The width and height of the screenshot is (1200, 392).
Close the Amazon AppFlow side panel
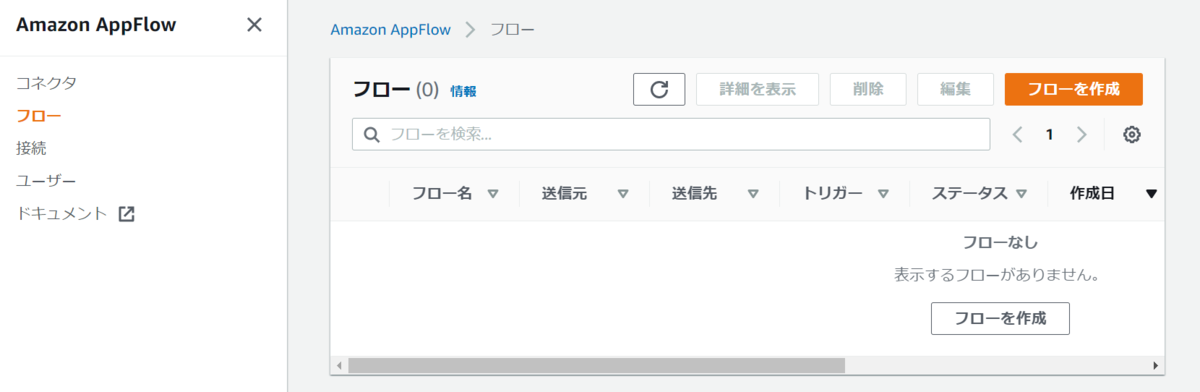point(254,25)
